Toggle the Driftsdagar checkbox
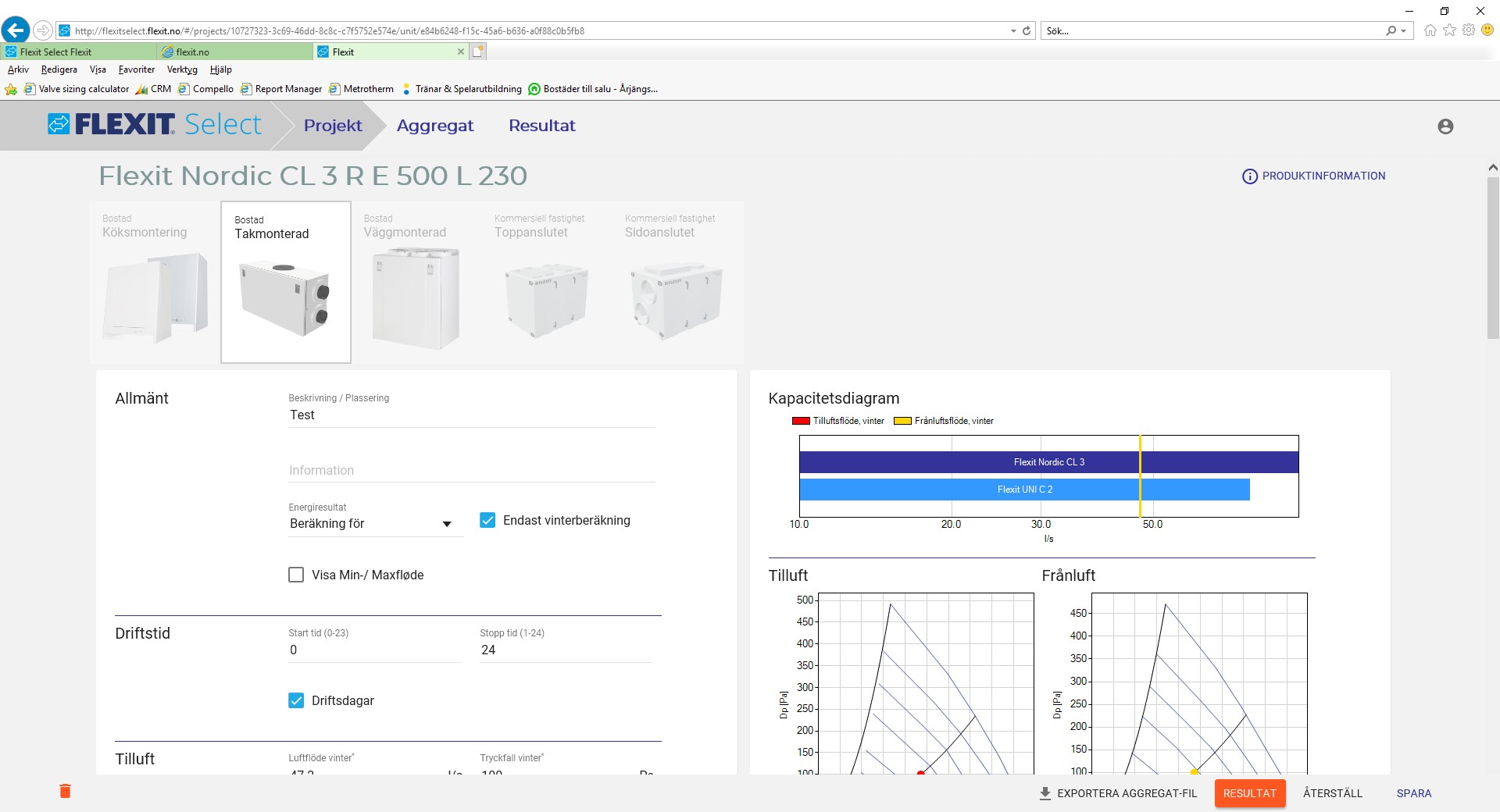Screen dimensions: 1500x812 [296, 700]
